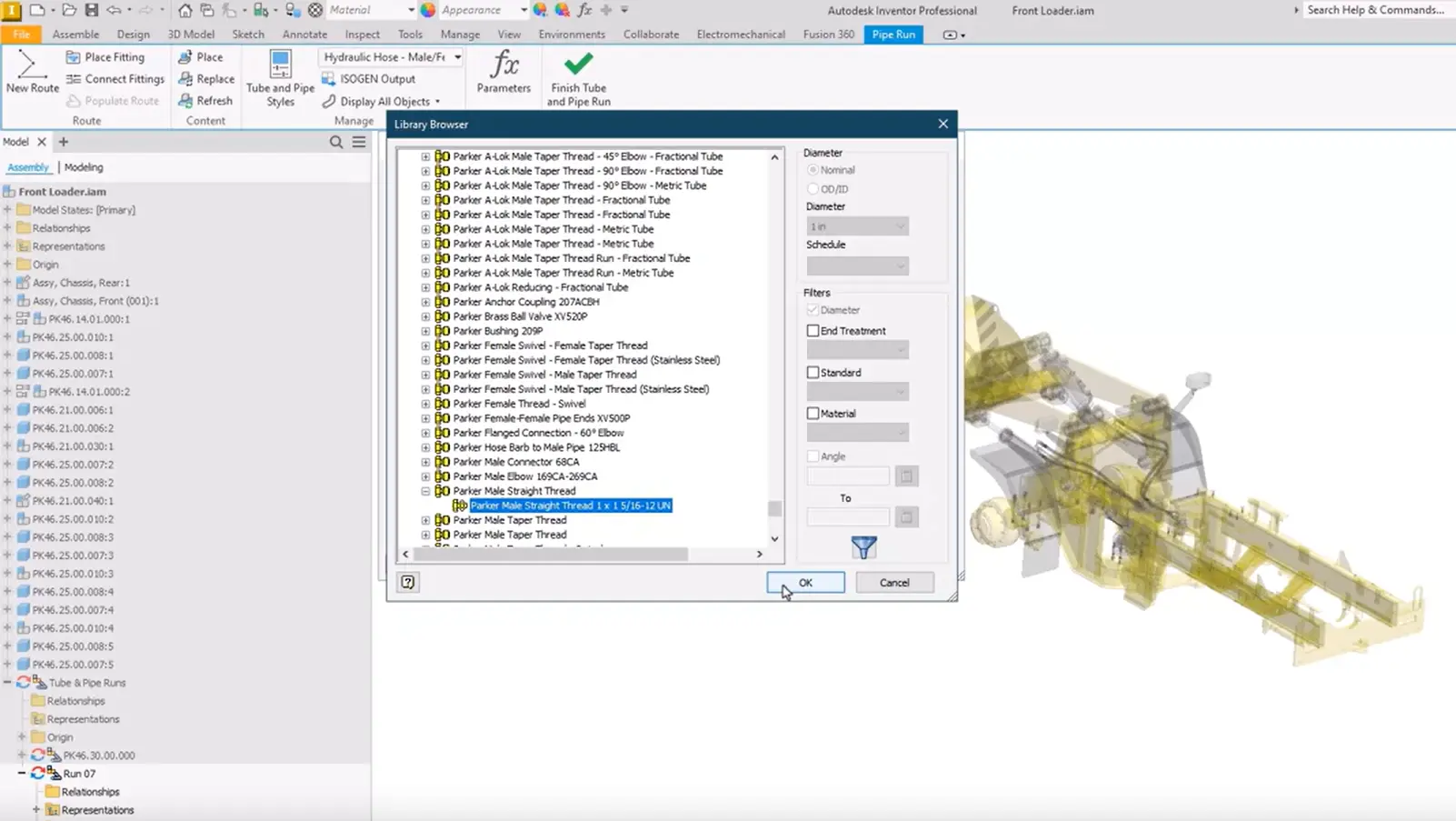
Task: Confirm with OK in Library Browser
Action: (x=805, y=582)
